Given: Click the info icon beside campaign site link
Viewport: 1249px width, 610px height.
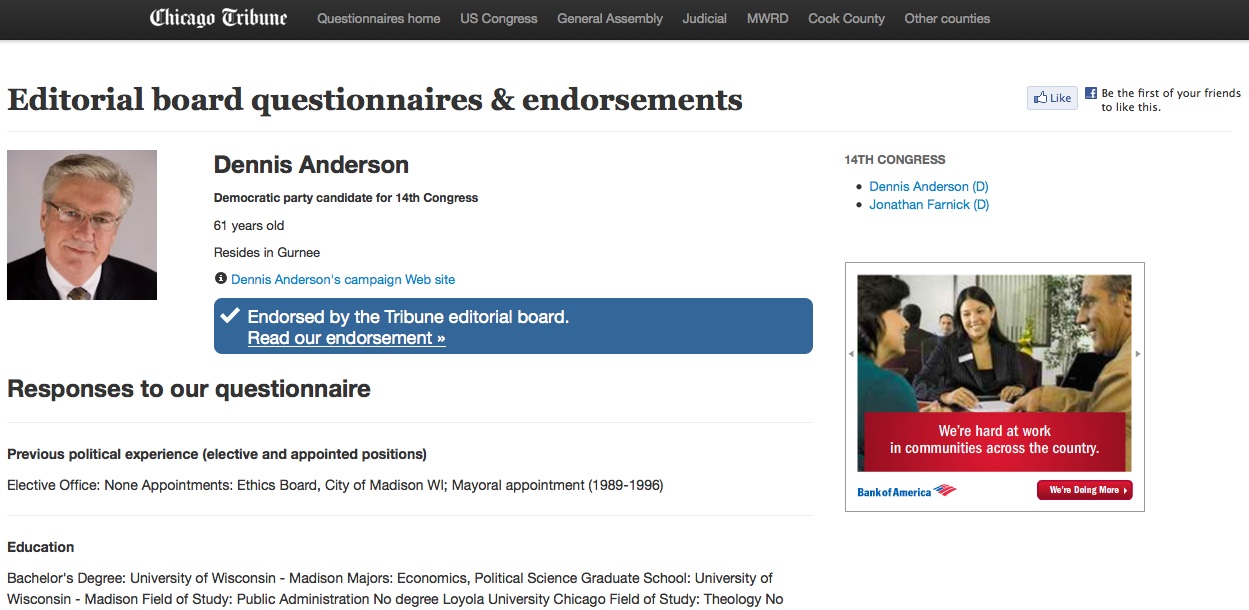Looking at the screenshot, I should coord(221,279).
